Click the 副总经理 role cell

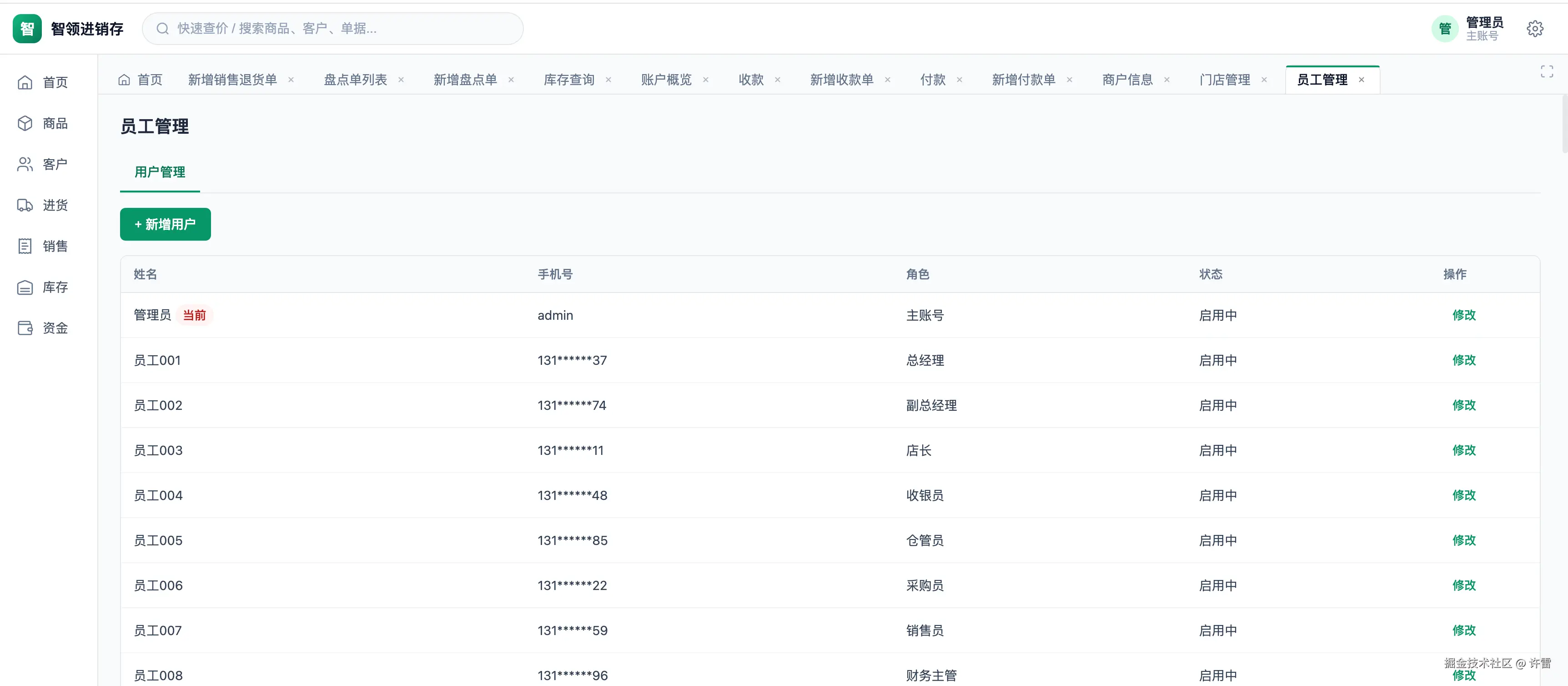tap(931, 405)
